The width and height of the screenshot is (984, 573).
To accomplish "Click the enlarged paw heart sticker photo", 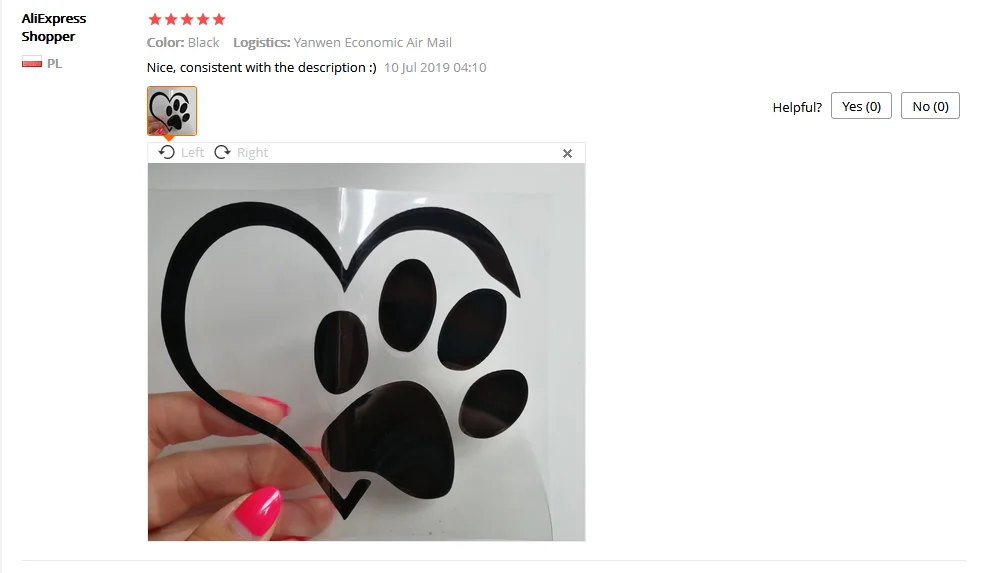I will (x=366, y=352).
